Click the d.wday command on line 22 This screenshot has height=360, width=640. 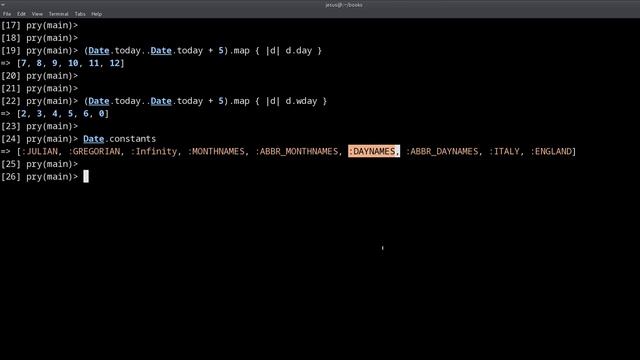[301, 101]
